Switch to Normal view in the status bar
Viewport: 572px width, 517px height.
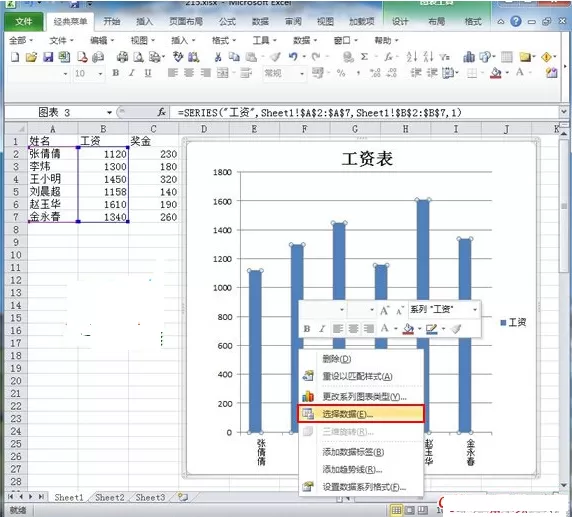(x=396, y=510)
